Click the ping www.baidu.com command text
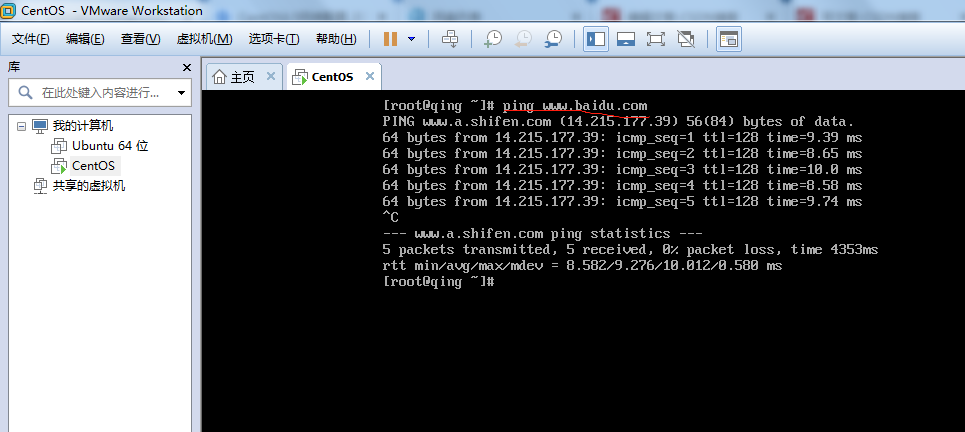This screenshot has height=432, width=965. point(575,106)
